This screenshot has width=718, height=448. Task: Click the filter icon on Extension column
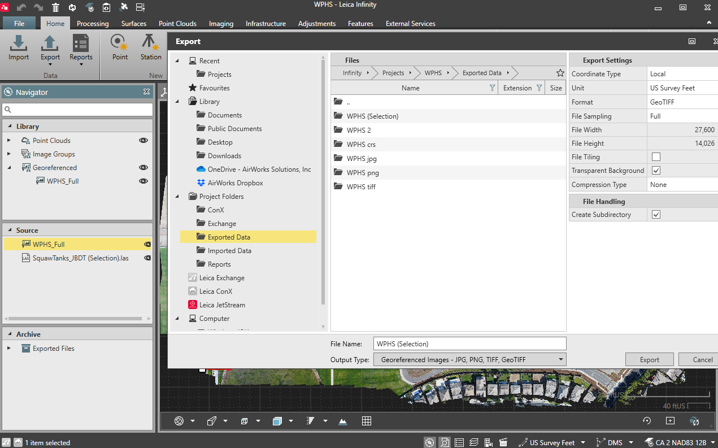pos(539,87)
